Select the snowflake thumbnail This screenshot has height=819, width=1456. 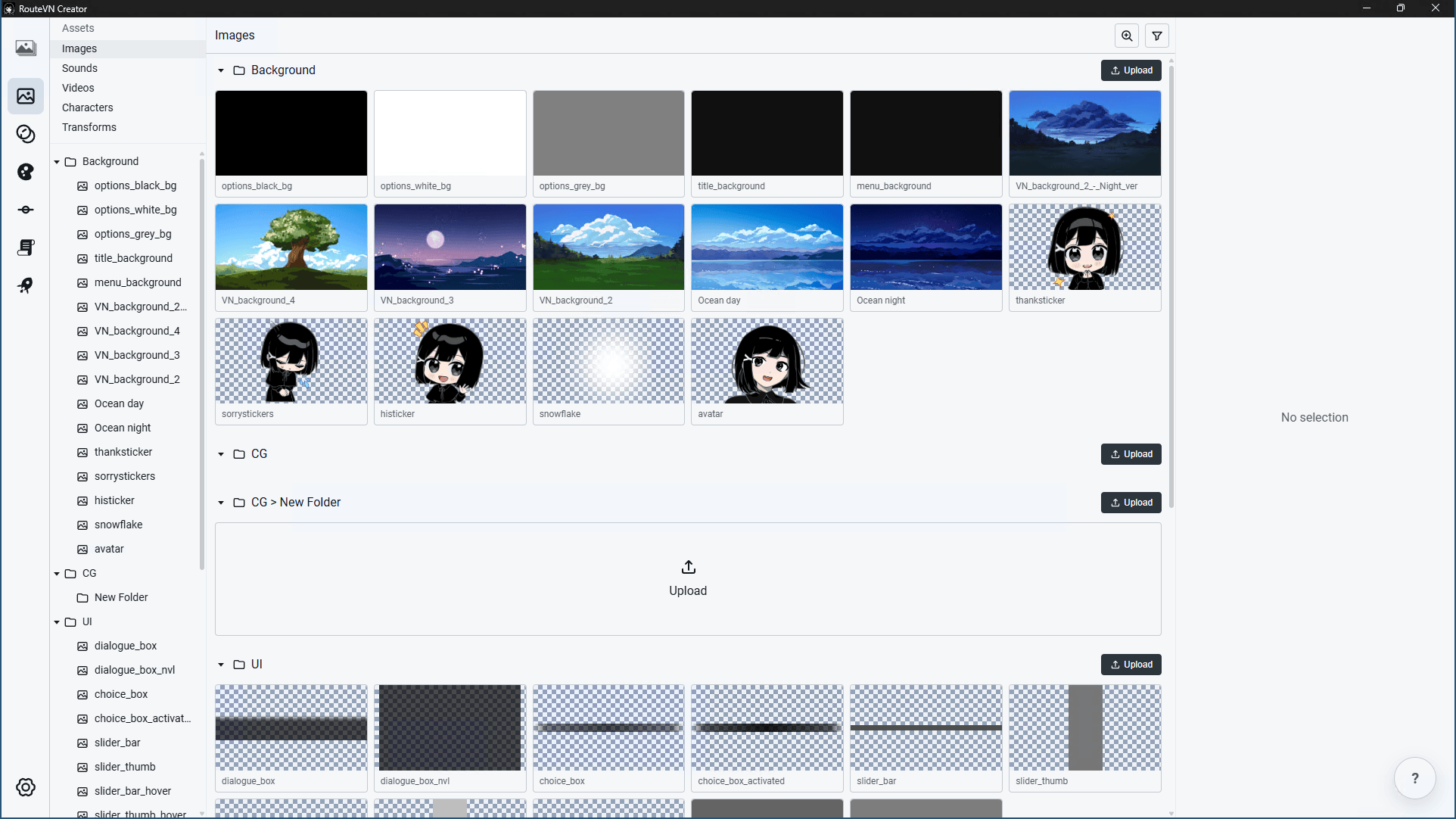coord(608,372)
